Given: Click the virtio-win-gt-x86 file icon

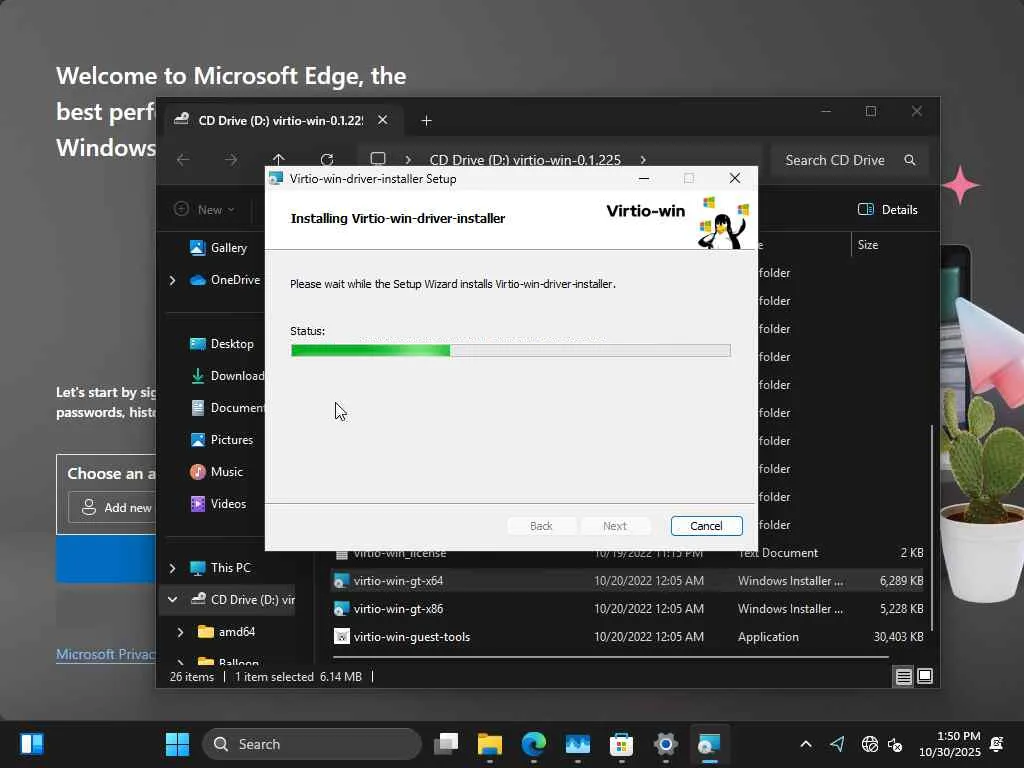Looking at the screenshot, I should click(x=342, y=609).
